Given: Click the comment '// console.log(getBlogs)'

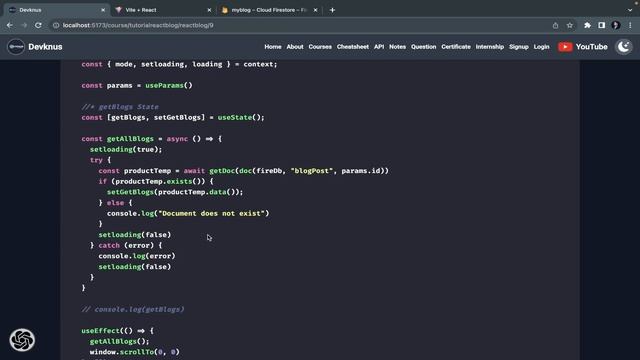Looking at the screenshot, I should 133,309.
